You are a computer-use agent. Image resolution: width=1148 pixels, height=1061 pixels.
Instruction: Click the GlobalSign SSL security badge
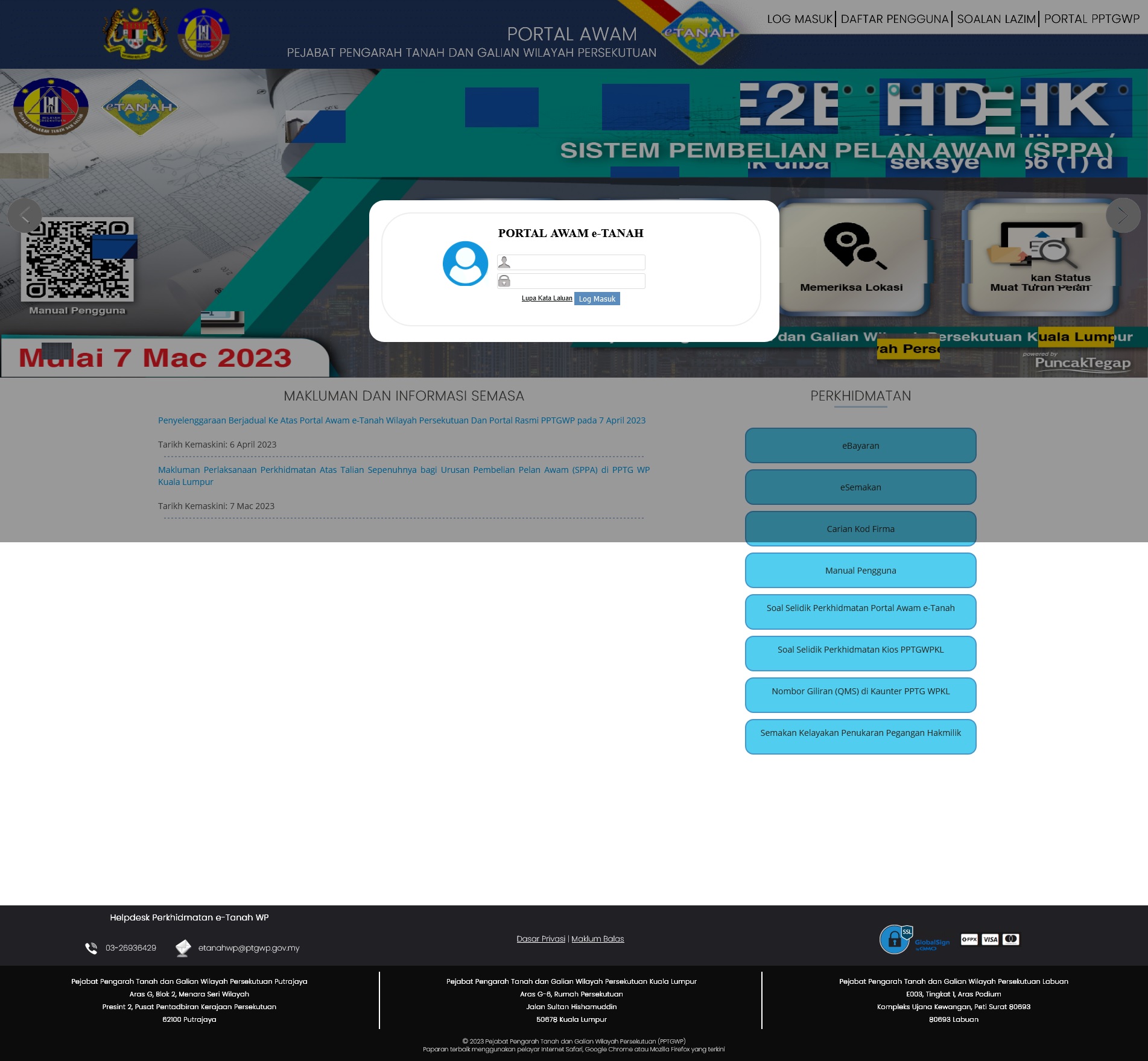click(x=915, y=939)
